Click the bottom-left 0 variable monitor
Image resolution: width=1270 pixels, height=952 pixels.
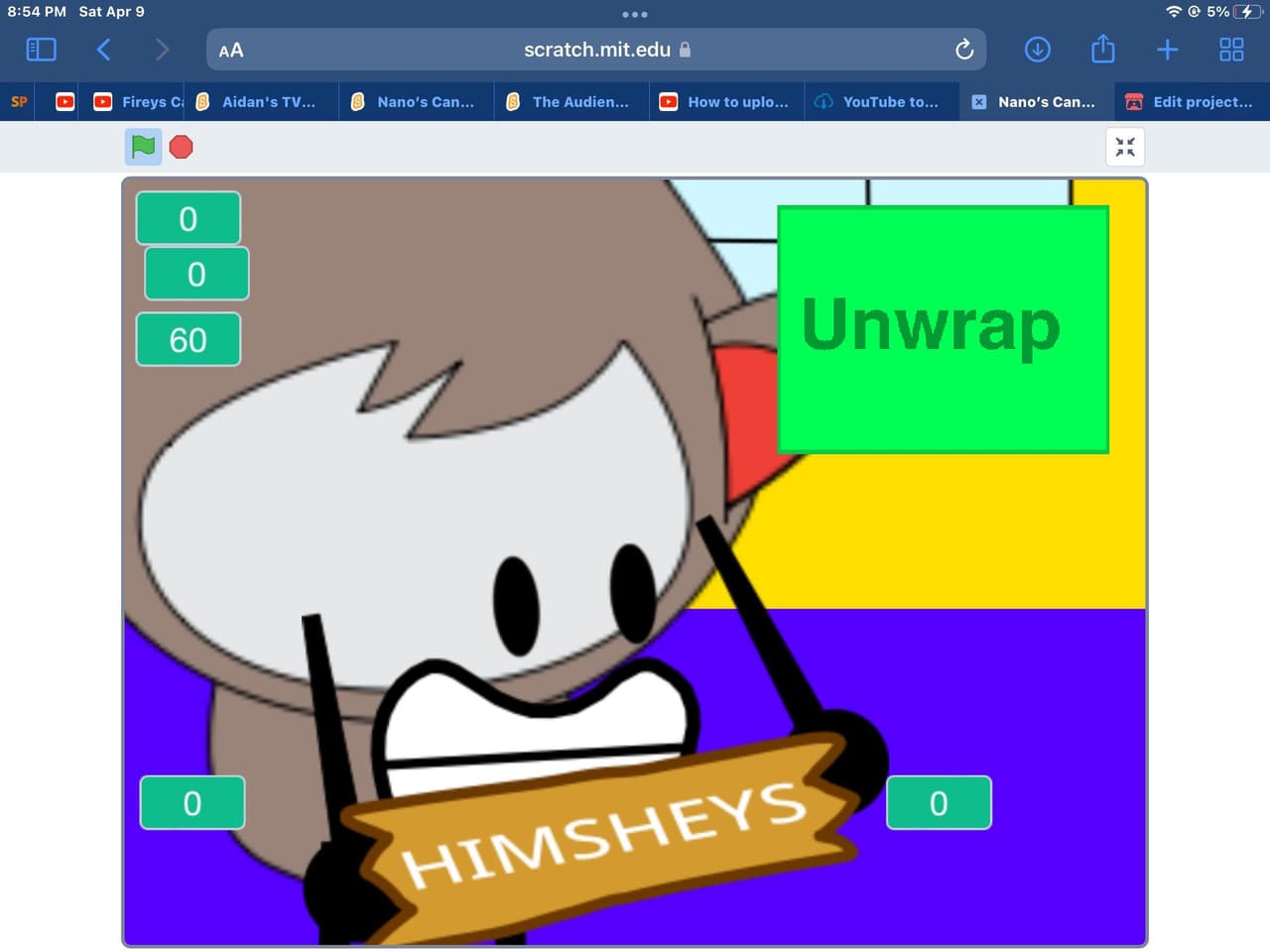click(192, 802)
